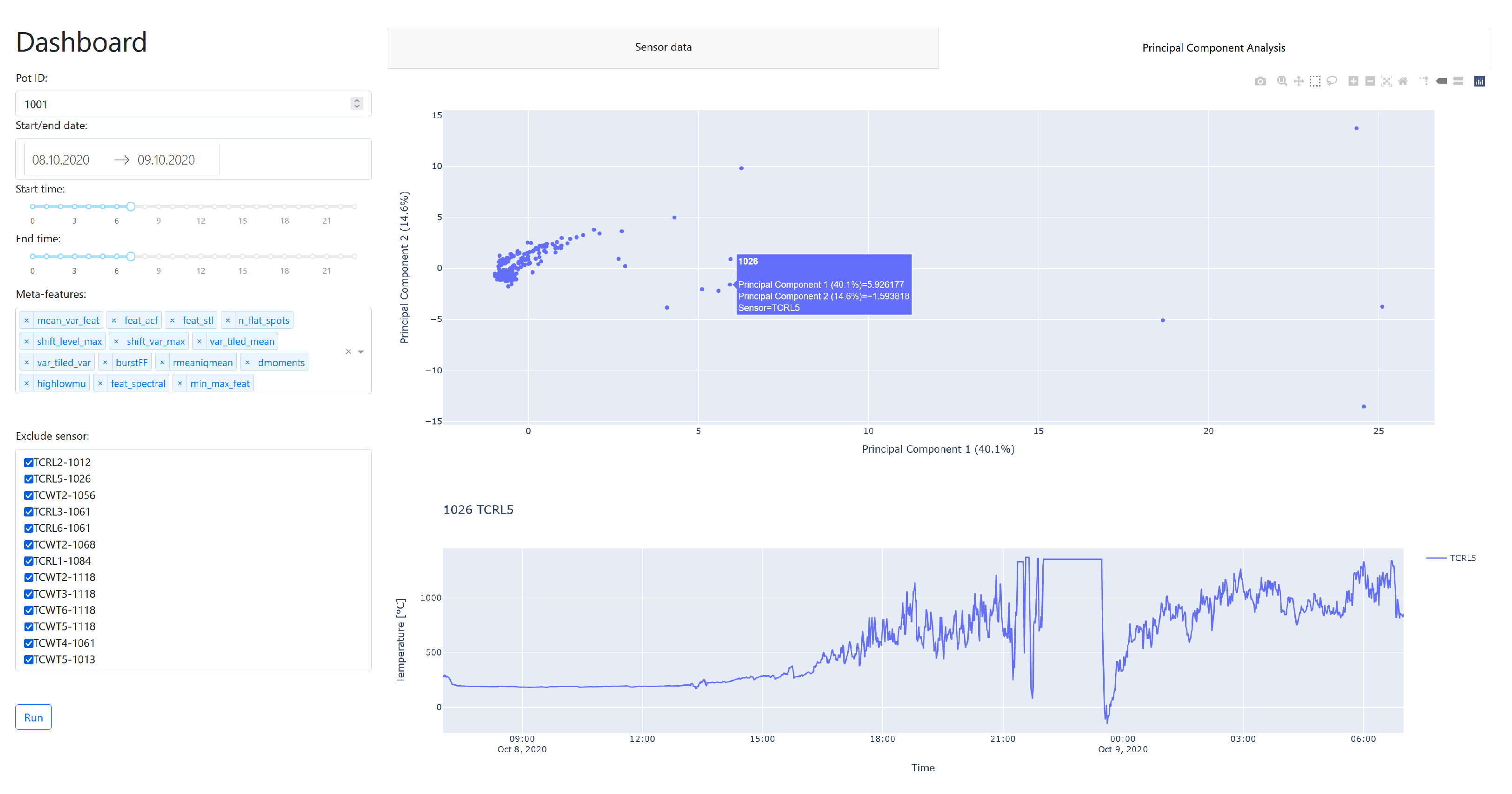Click the Pot ID input field

193,103
